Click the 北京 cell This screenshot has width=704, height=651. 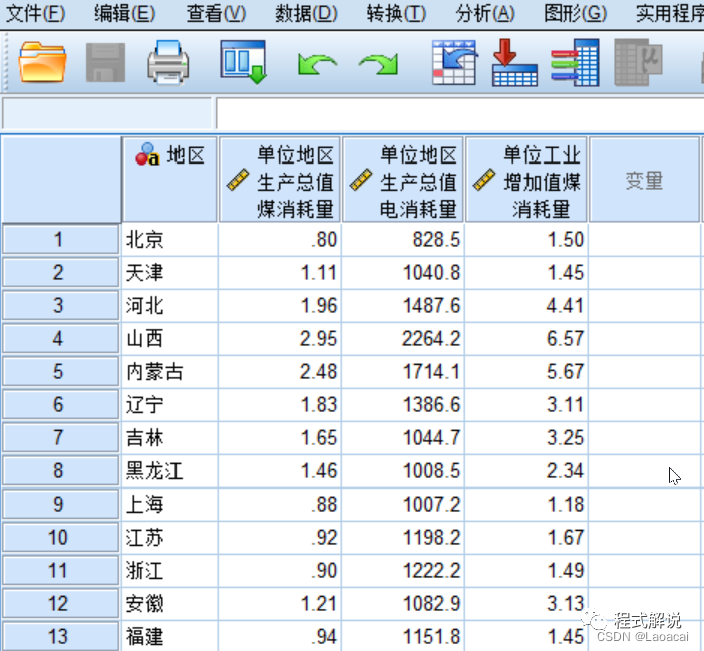[x=169, y=239]
